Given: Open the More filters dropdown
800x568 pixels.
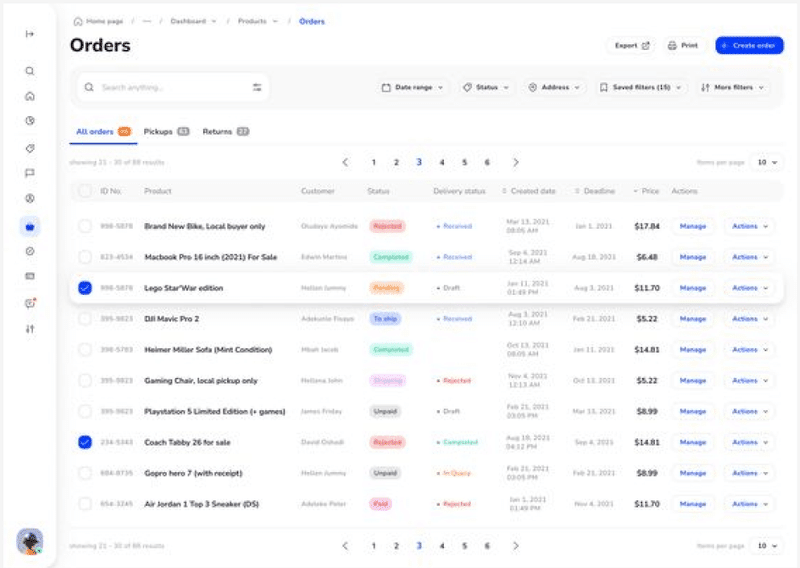Looking at the screenshot, I should click(733, 87).
